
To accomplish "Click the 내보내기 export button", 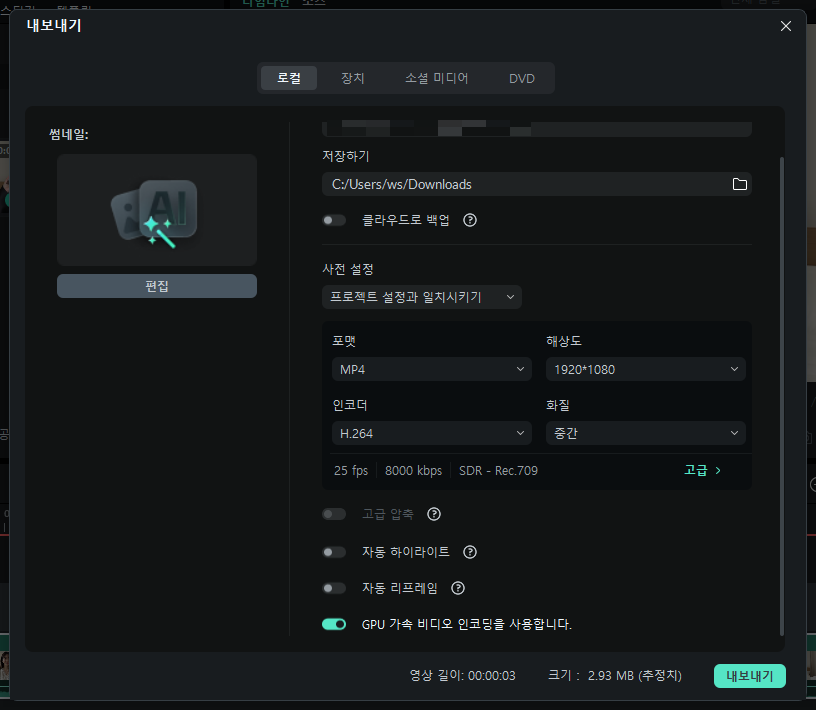I will pyautogui.click(x=749, y=676).
